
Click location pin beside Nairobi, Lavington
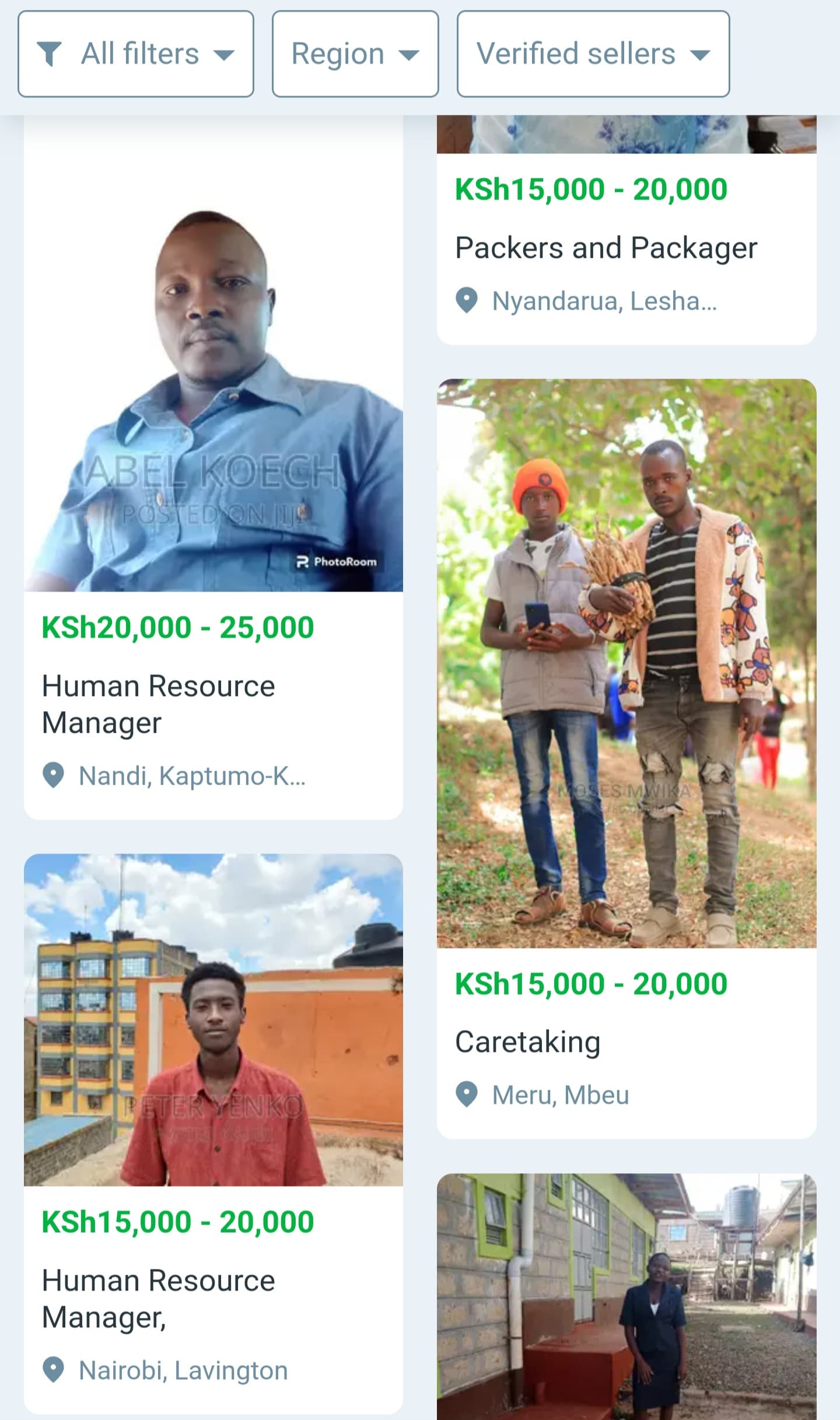[x=54, y=1370]
